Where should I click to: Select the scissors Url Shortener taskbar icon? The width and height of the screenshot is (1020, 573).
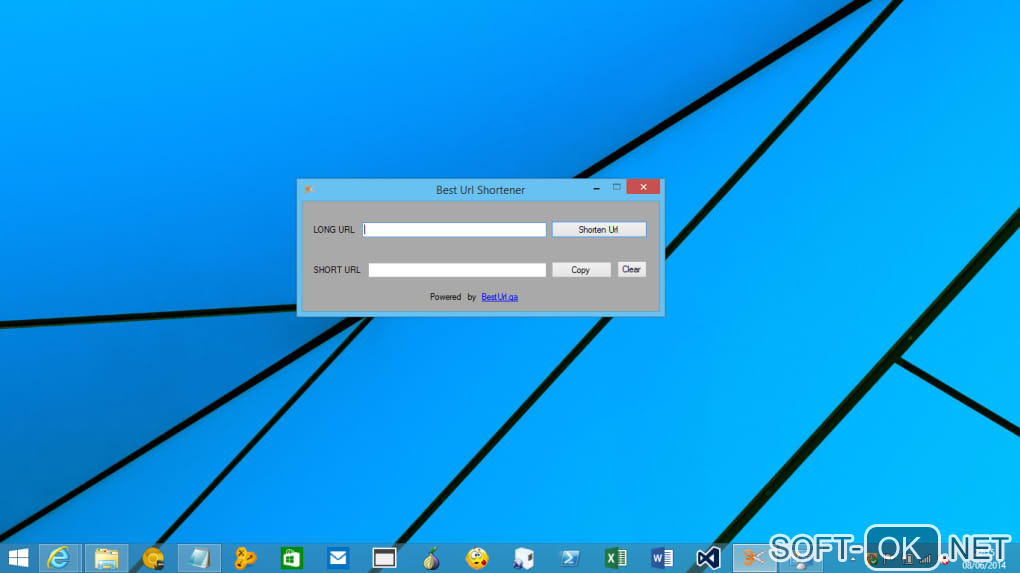[x=753, y=558]
